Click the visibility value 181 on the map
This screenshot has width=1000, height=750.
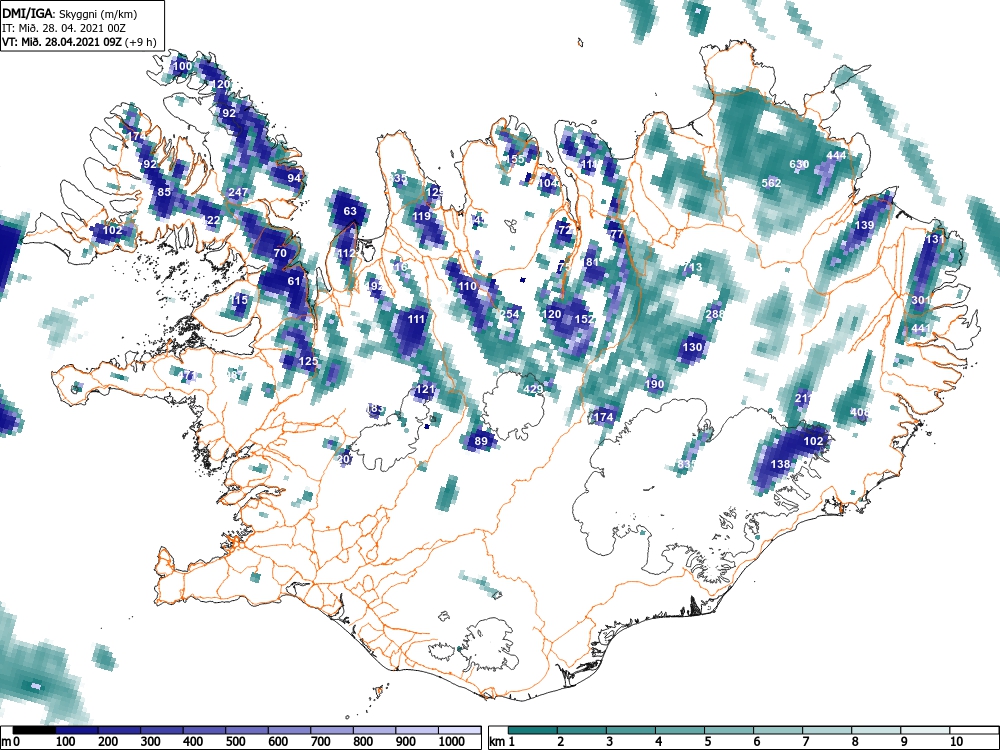[591, 262]
